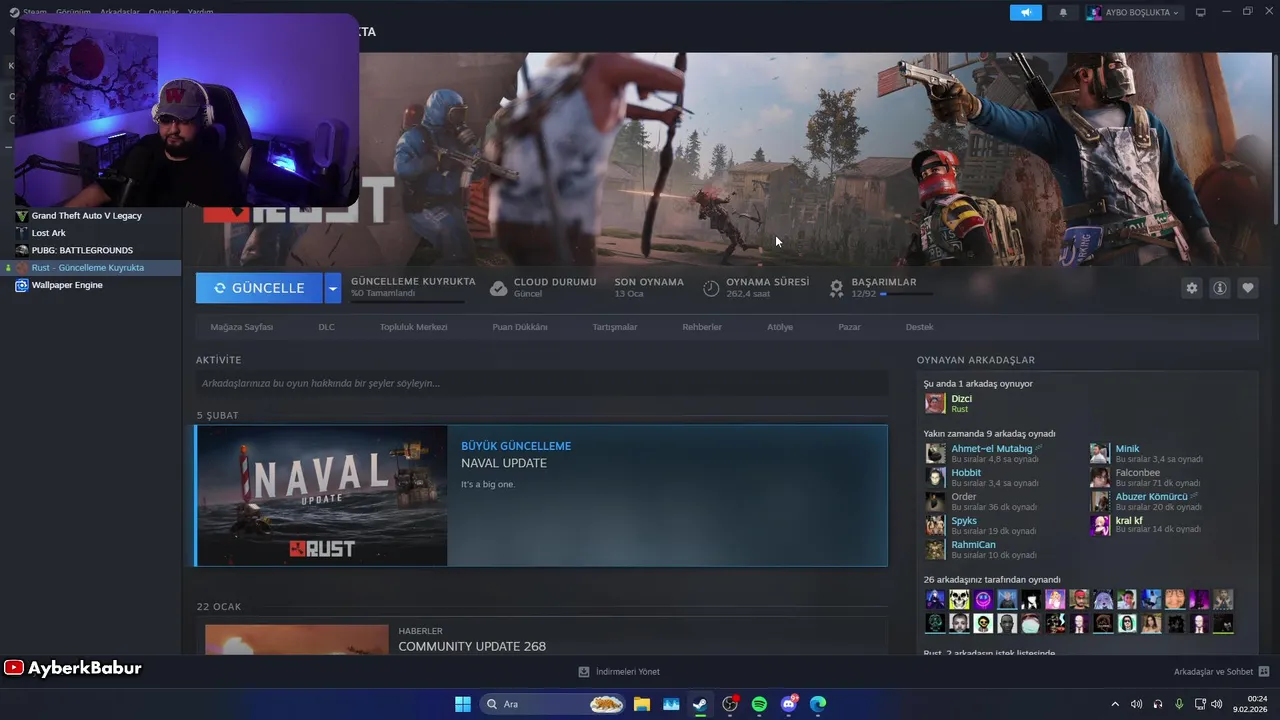Click the taskbar Ara search box
The height and width of the screenshot is (720, 1280).
553,704
